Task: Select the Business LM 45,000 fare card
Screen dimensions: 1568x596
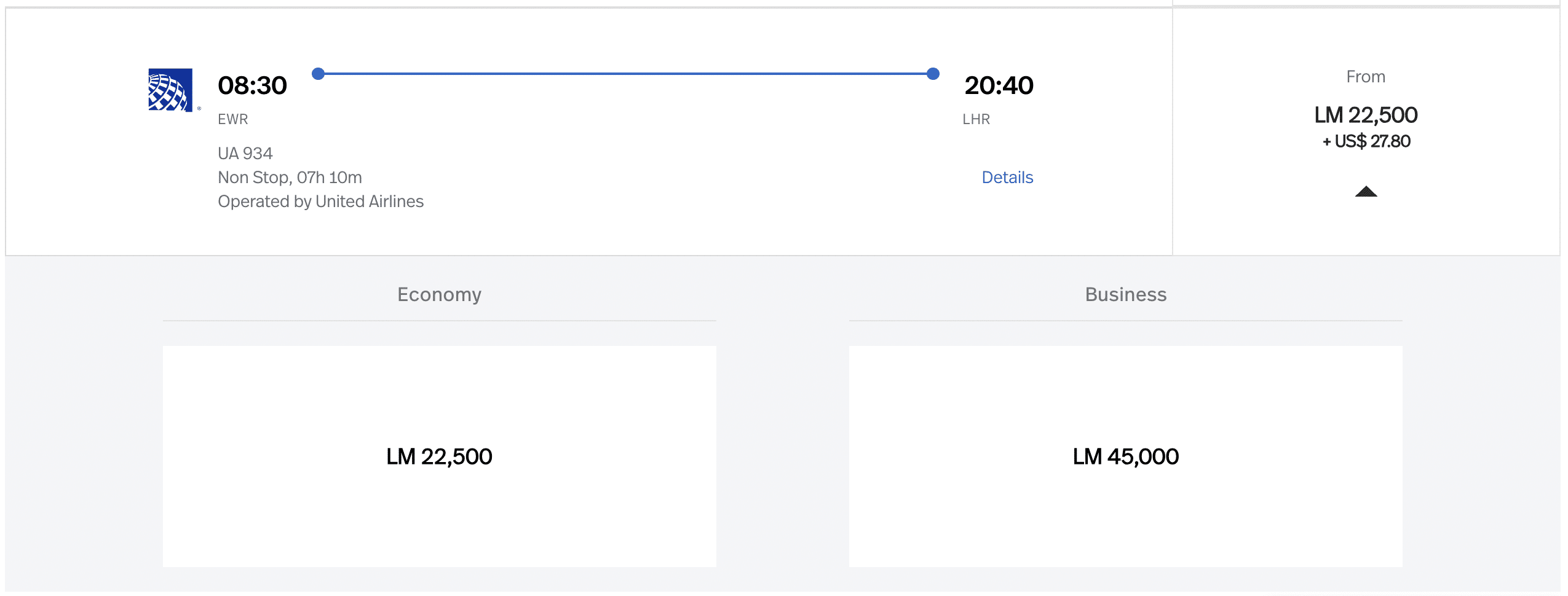Action: (x=1125, y=456)
